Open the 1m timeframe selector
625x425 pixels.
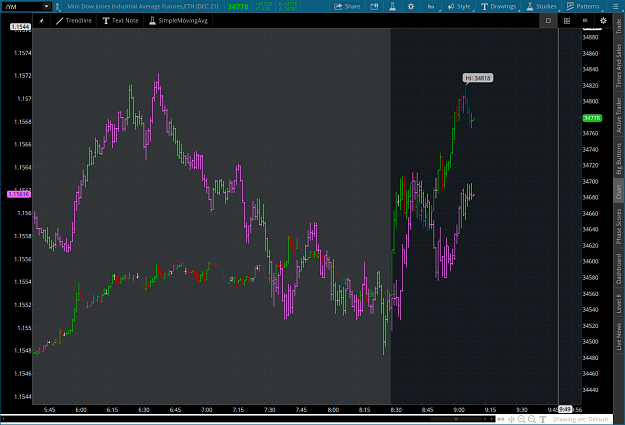pos(430,6)
